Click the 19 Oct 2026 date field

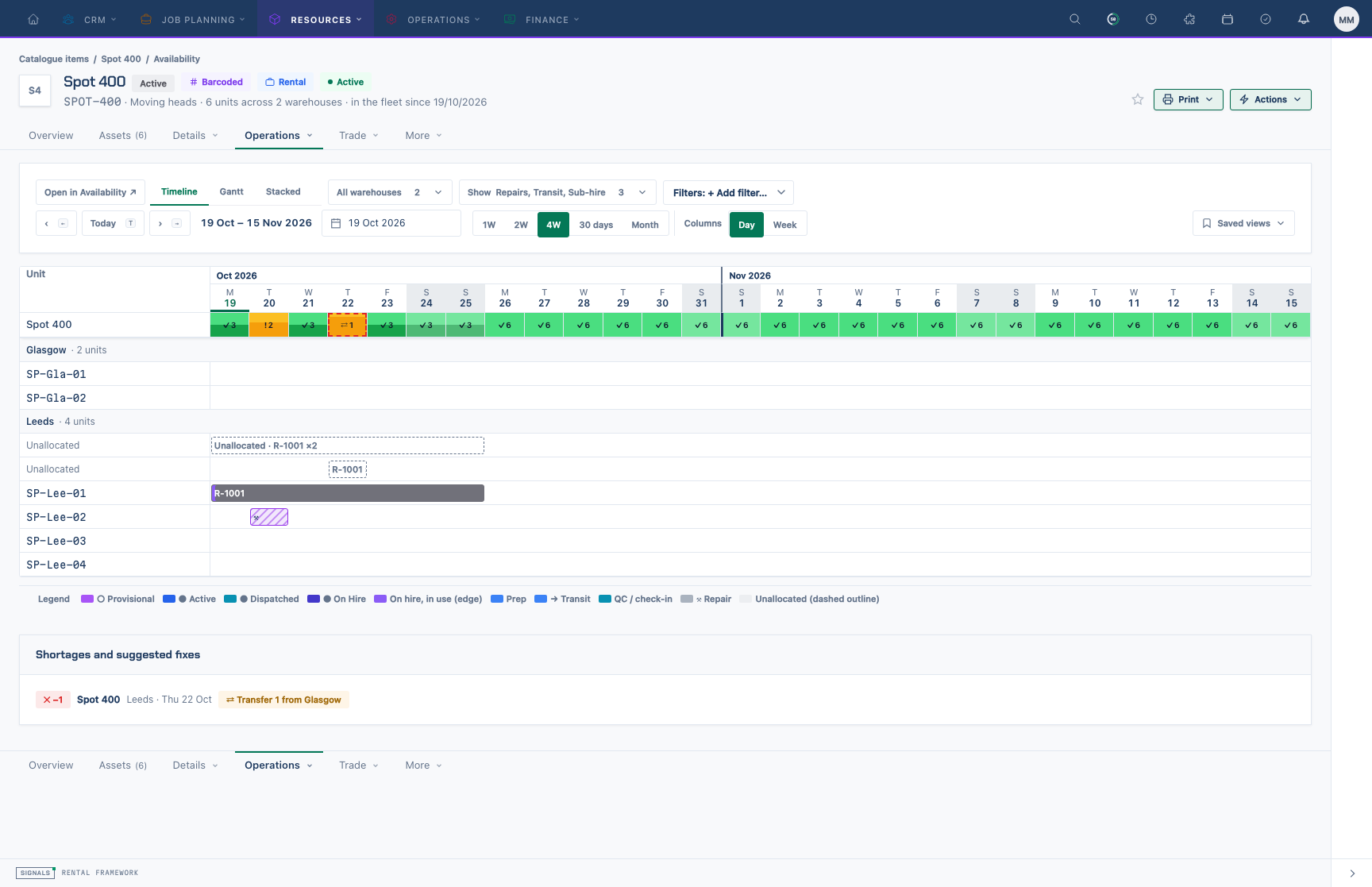(391, 223)
